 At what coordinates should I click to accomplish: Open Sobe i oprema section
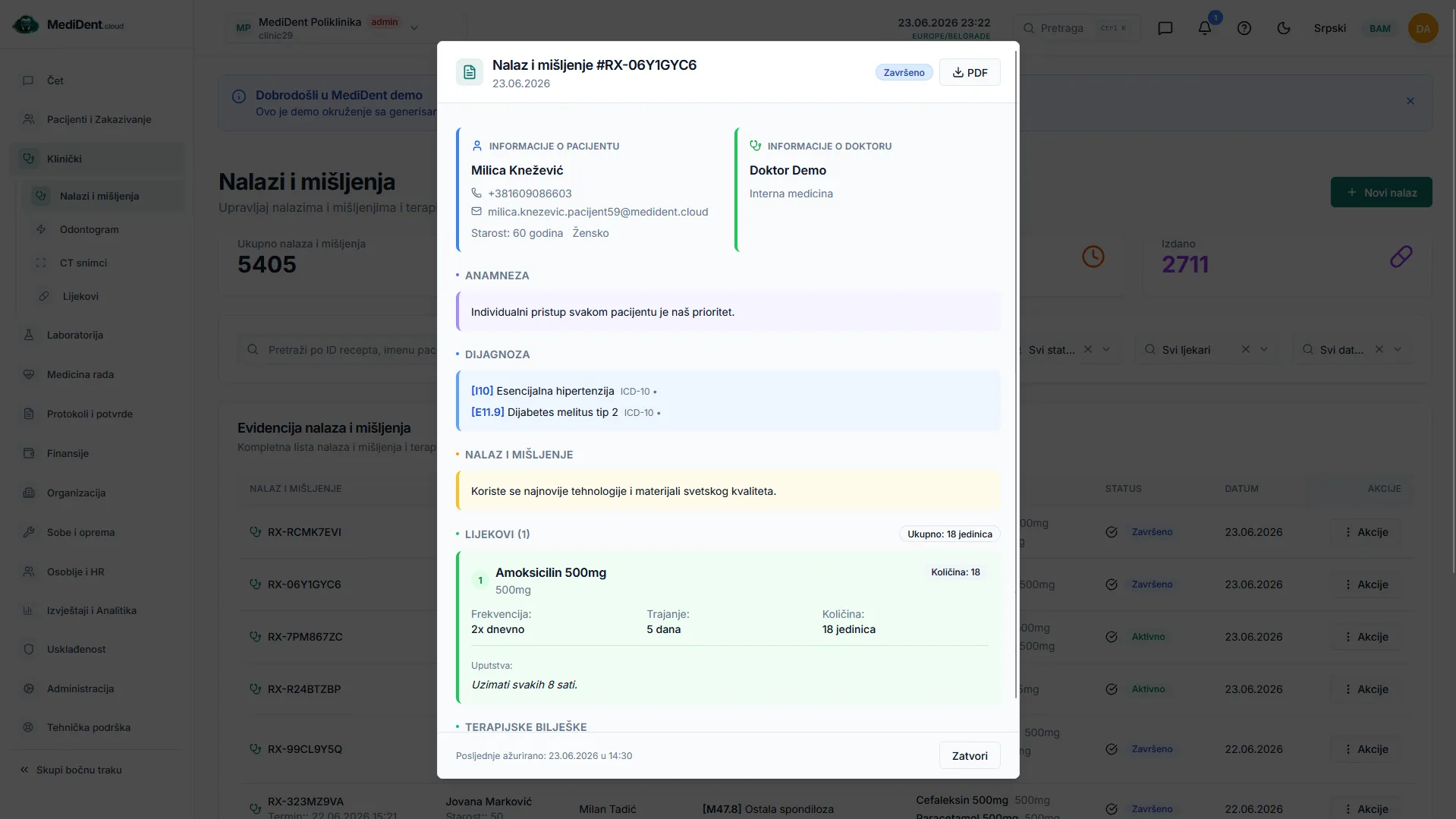click(97, 532)
